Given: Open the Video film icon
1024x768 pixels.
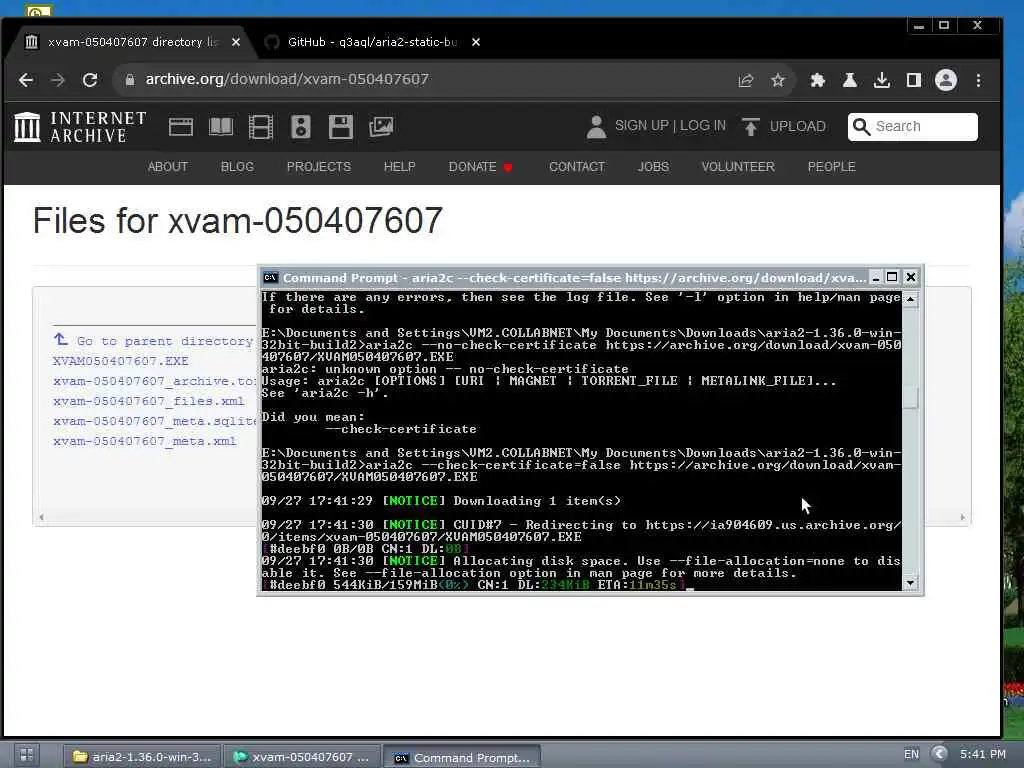Looking at the screenshot, I should click(261, 127).
